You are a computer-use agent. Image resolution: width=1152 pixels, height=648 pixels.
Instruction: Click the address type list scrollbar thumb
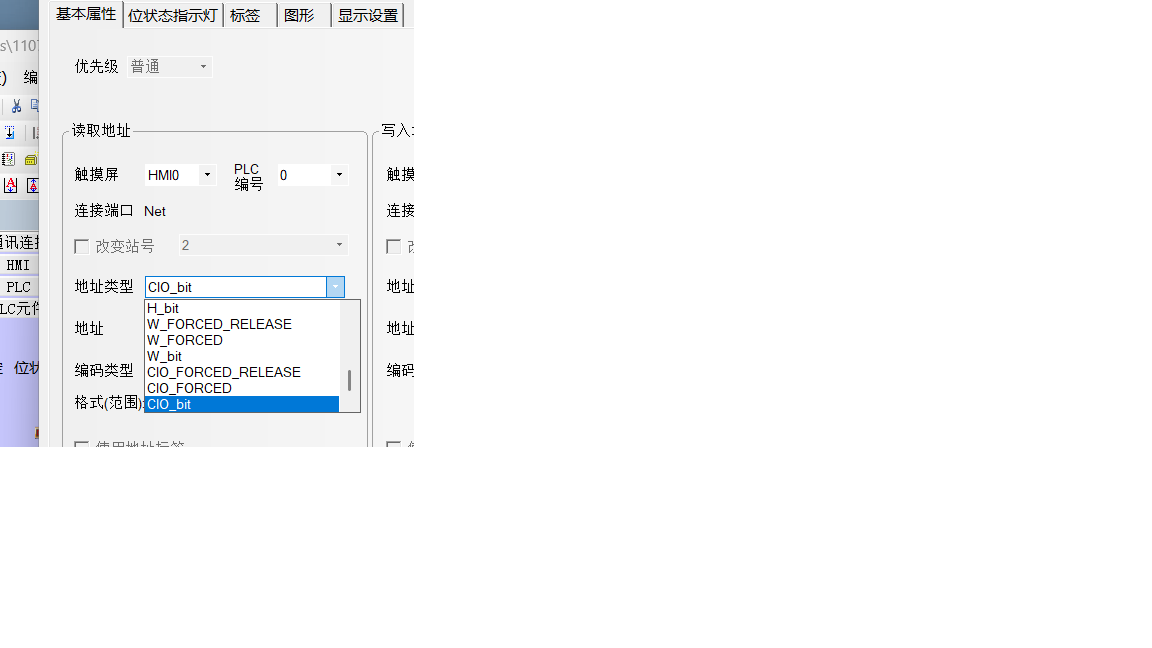[x=349, y=381]
